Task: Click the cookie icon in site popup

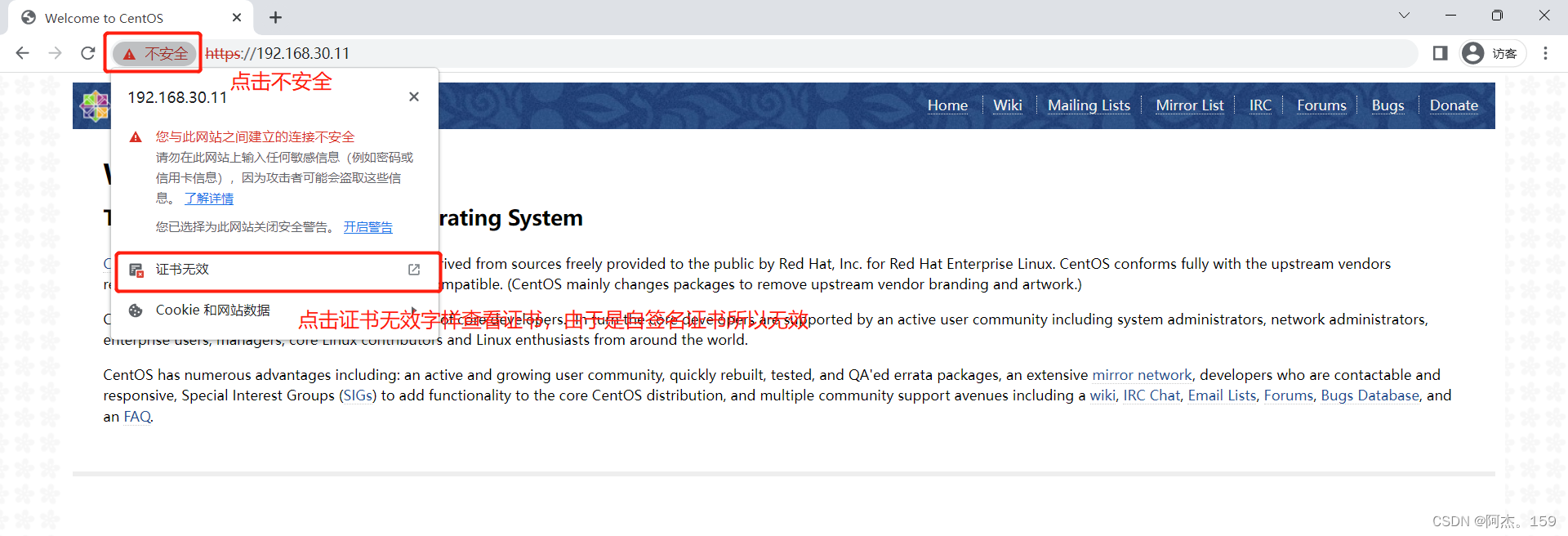Action: point(136,310)
